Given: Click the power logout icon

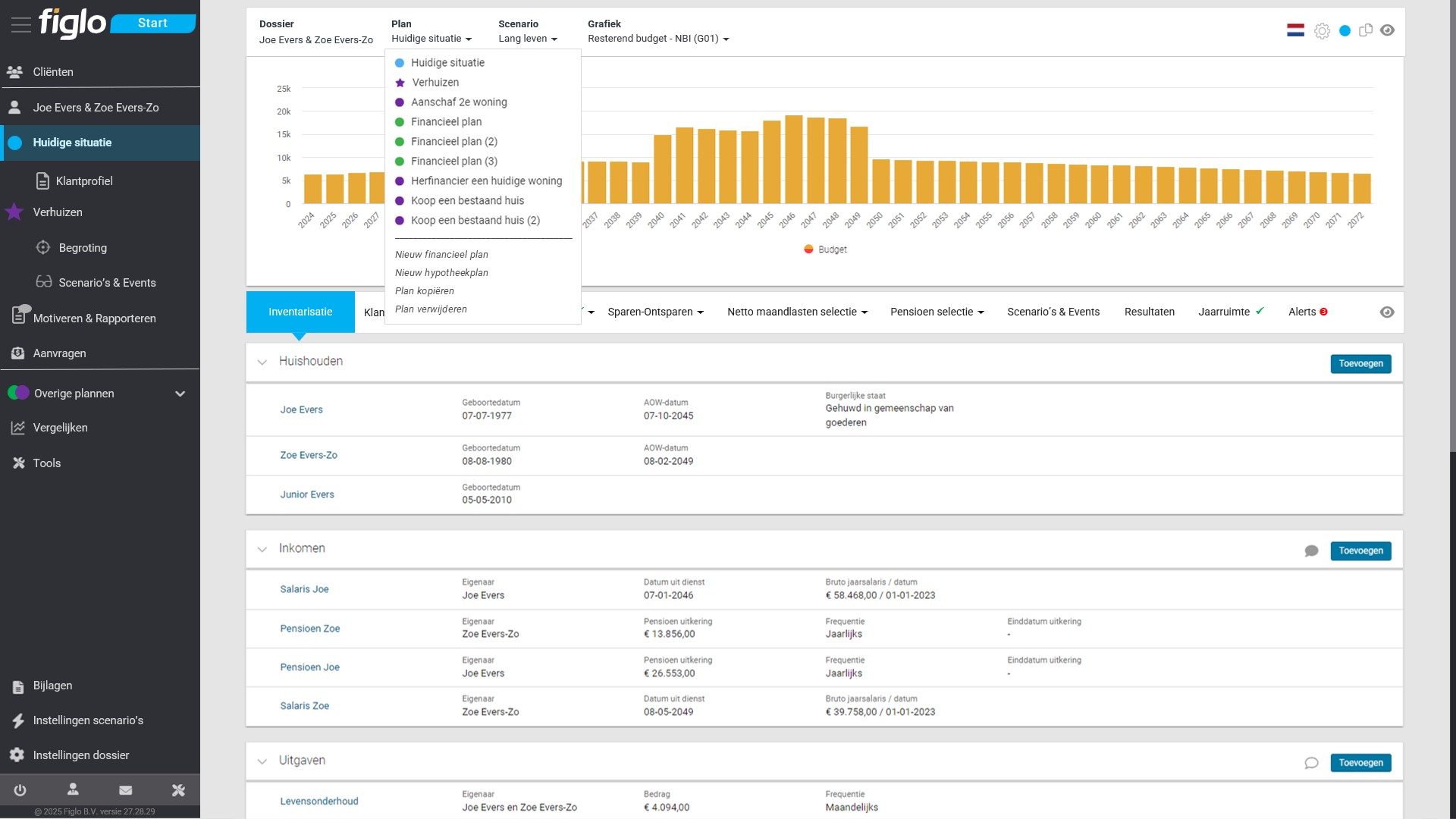Looking at the screenshot, I should point(20,790).
